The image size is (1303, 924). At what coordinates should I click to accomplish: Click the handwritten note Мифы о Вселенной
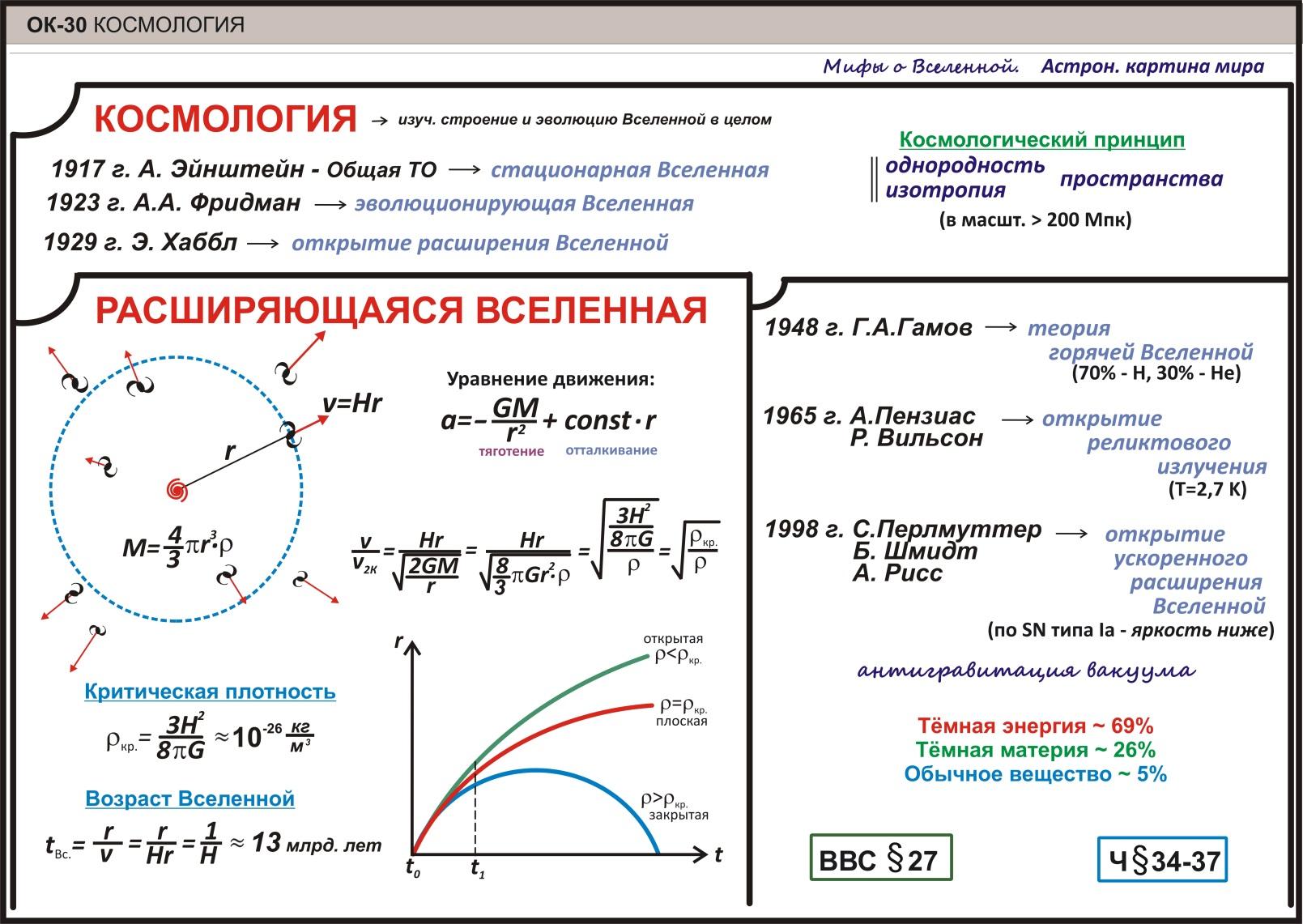click(921, 66)
